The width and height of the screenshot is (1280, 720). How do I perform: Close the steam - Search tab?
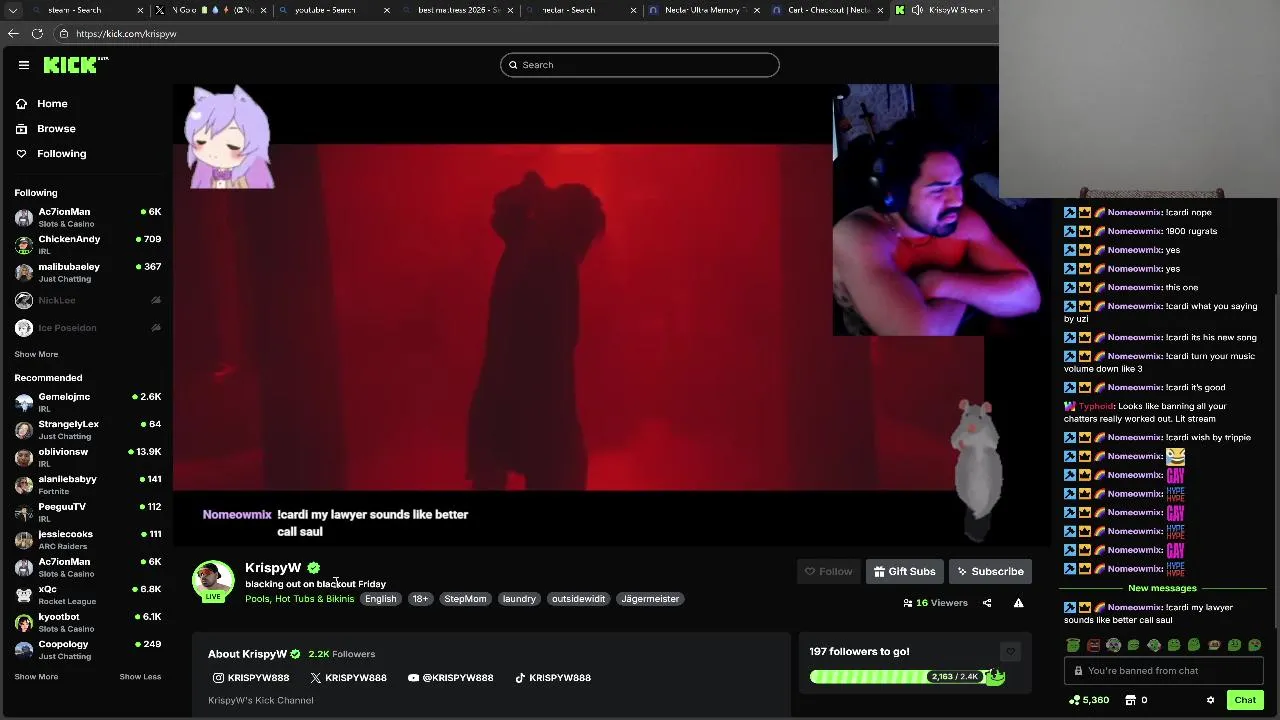(140, 10)
